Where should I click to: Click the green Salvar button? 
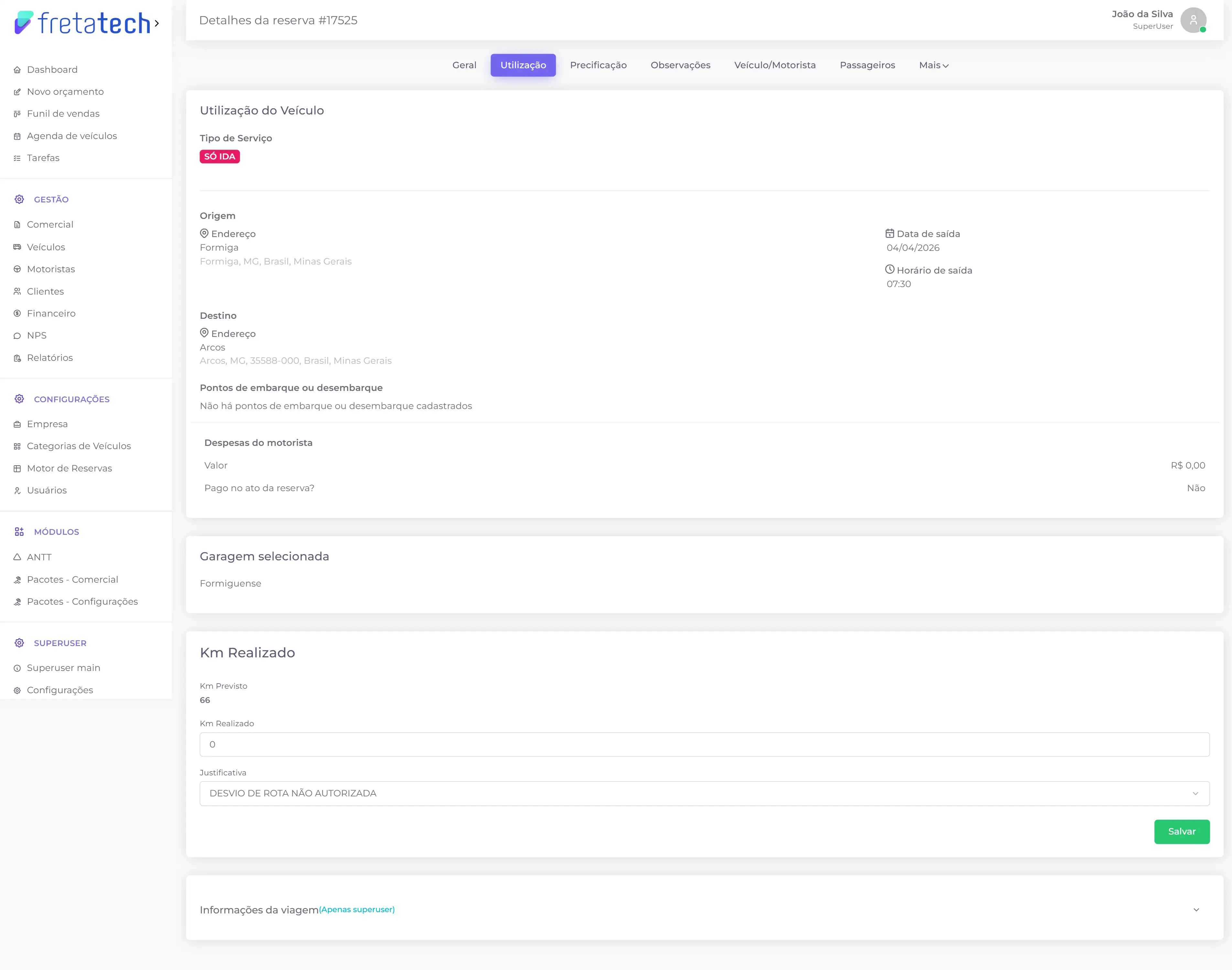1182,831
